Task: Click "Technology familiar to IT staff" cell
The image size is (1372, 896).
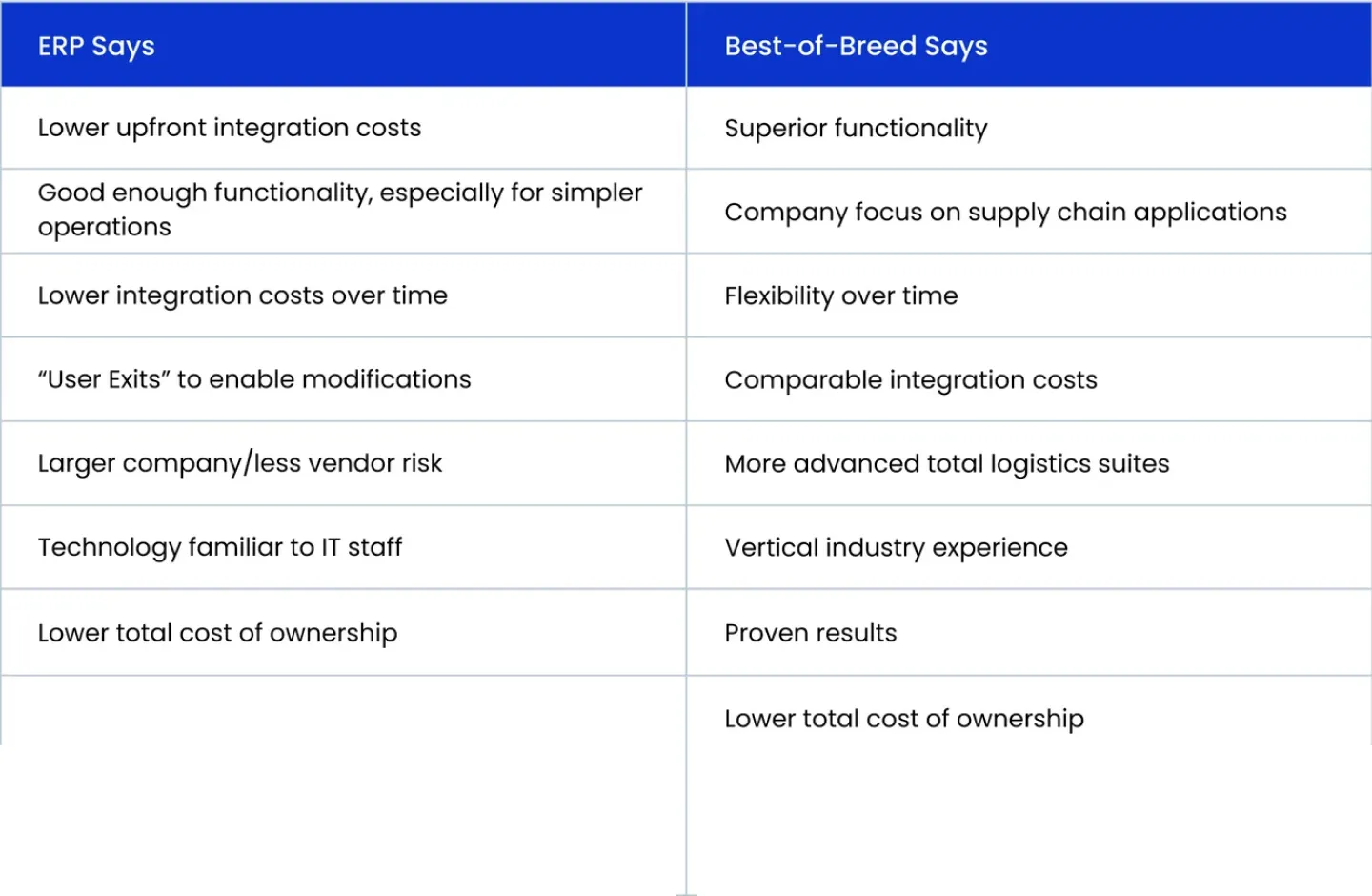Action: pyautogui.click(x=220, y=547)
